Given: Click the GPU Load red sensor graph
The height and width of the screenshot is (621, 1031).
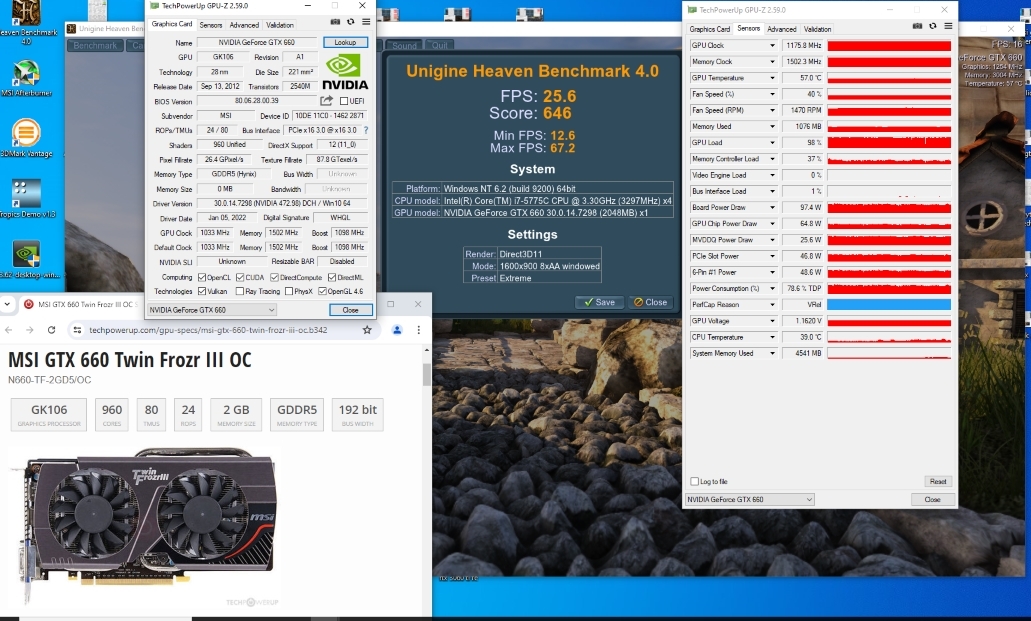Looking at the screenshot, I should pyautogui.click(x=889, y=143).
